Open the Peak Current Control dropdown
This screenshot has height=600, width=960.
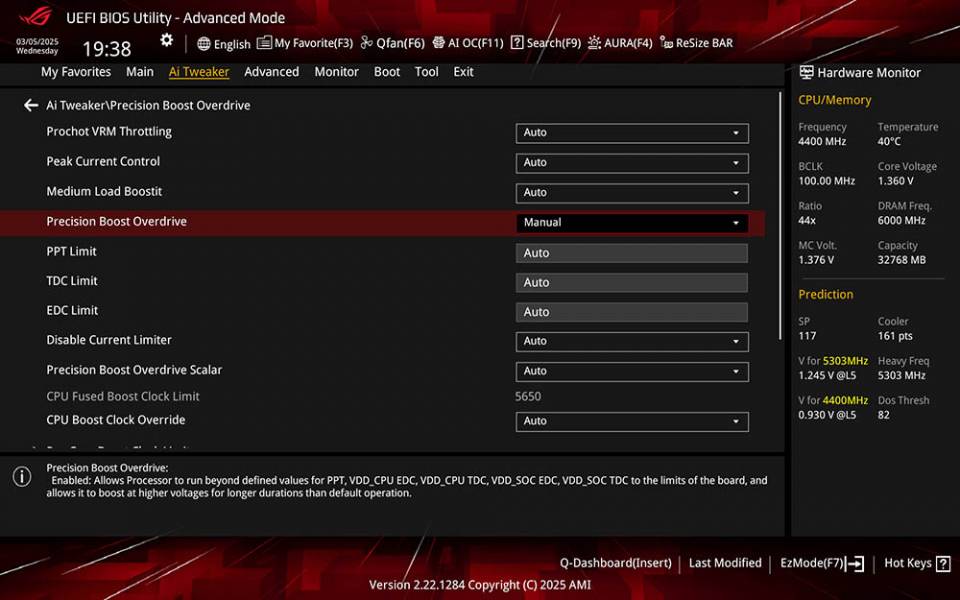pyautogui.click(x=632, y=163)
